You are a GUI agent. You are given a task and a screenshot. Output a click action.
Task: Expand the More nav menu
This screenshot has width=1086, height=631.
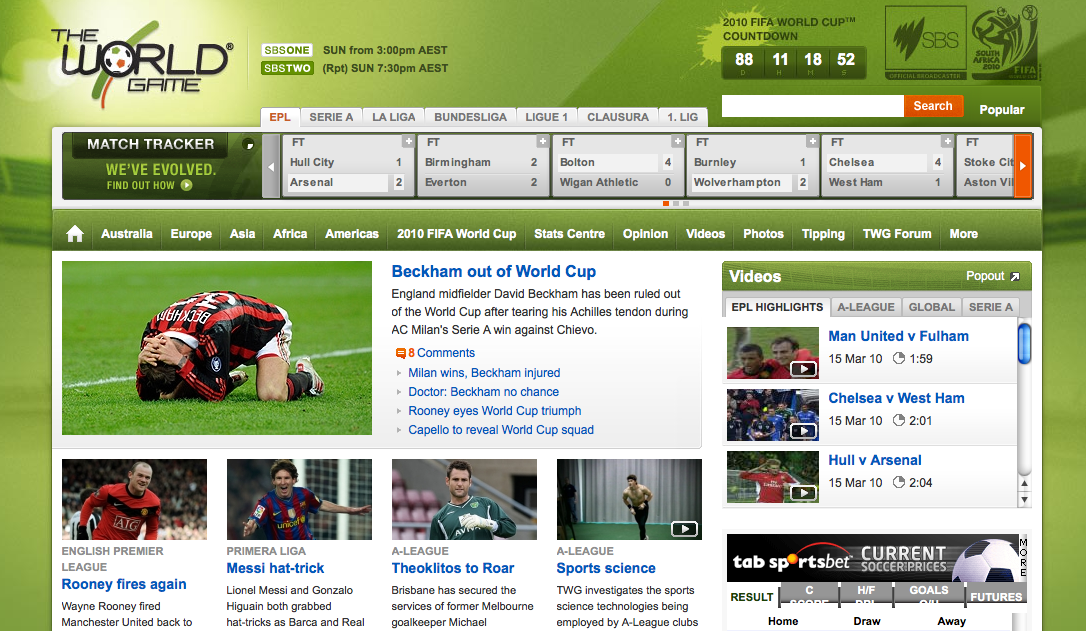point(963,234)
